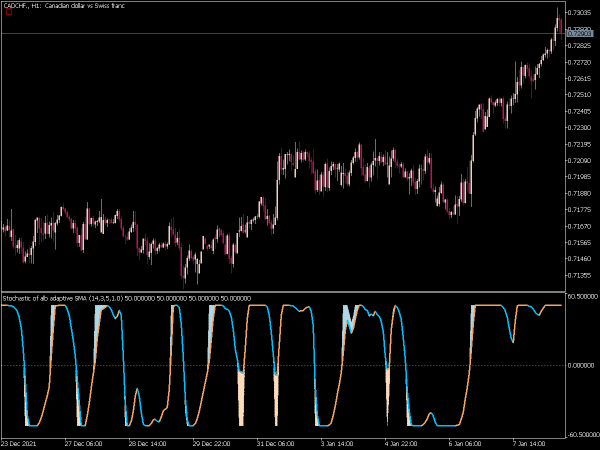Click the 28 Dec 14:00 time label
The width and height of the screenshot is (600, 450).
coord(147,444)
